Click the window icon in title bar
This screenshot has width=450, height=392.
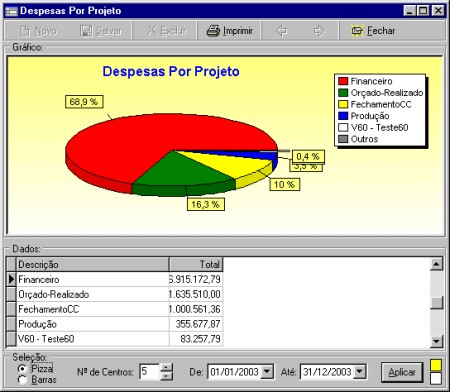pos(11,11)
